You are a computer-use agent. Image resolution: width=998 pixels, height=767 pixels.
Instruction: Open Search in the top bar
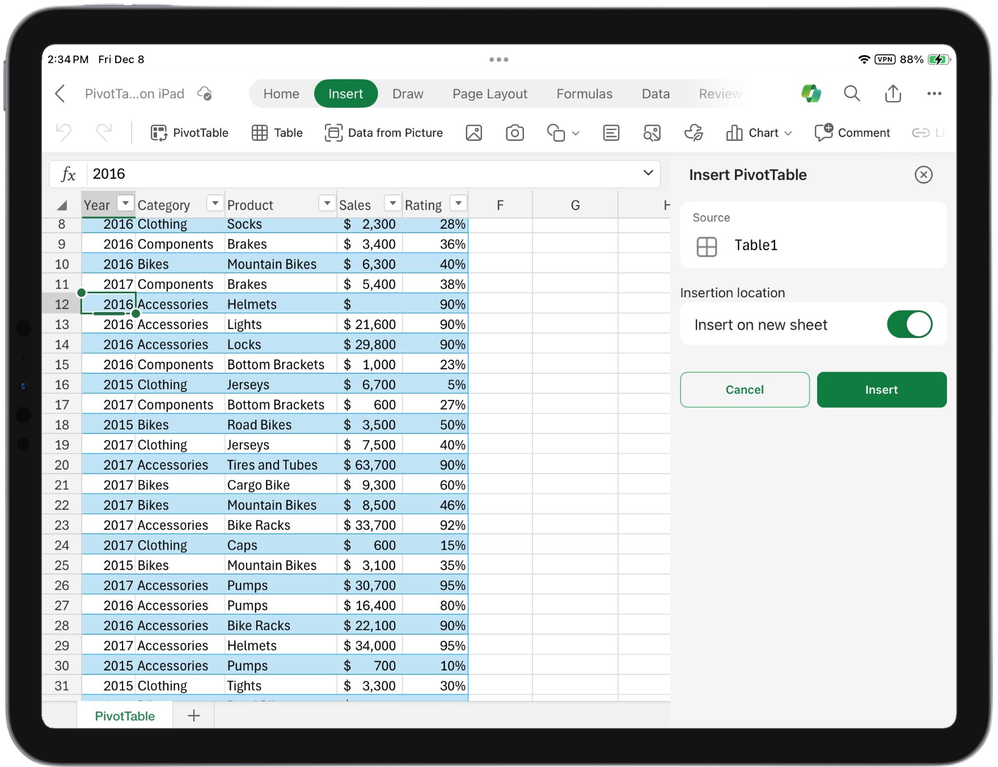[x=852, y=93]
